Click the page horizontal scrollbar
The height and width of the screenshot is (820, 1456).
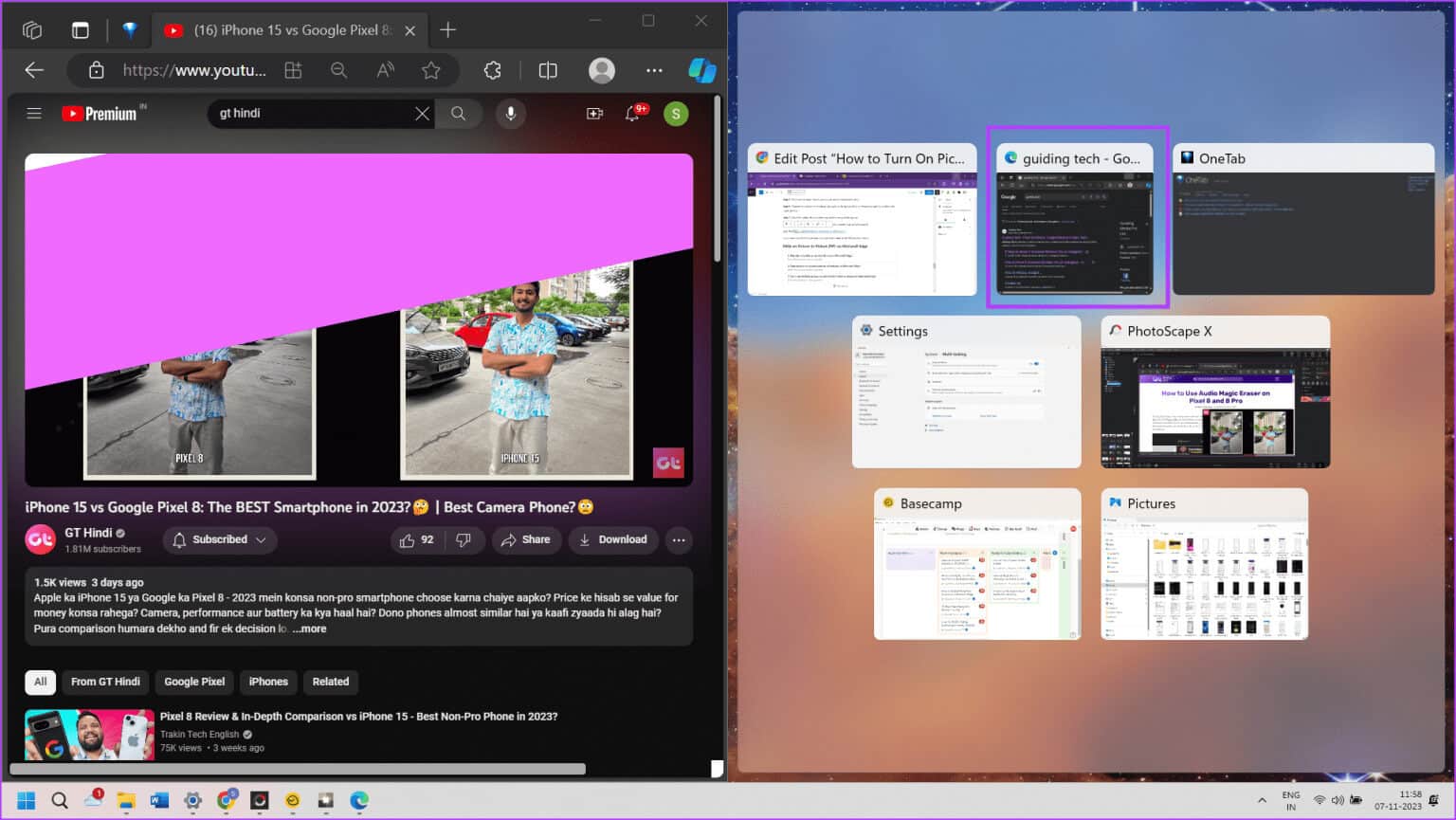298,769
